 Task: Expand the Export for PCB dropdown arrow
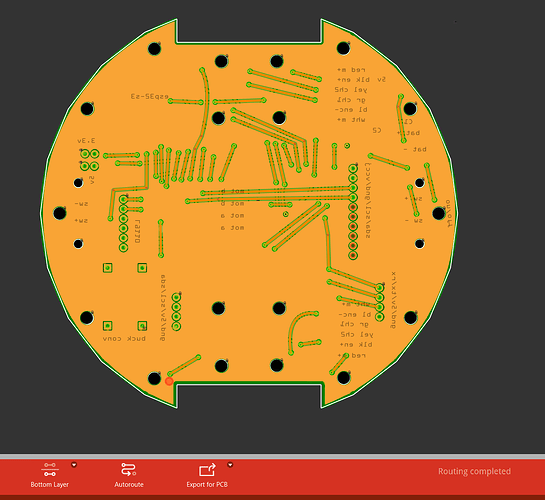[230, 465]
